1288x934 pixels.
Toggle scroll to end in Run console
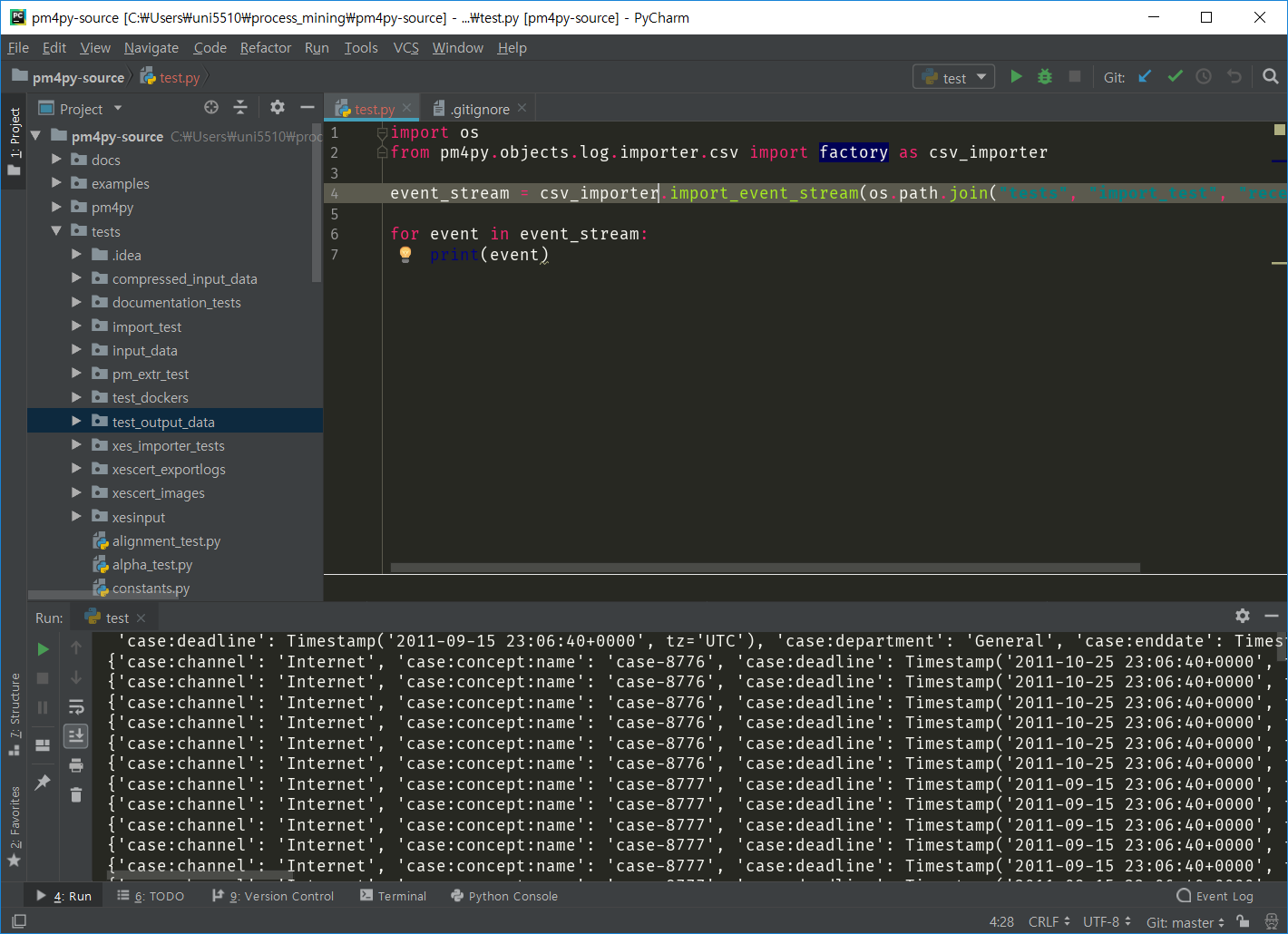[76, 736]
